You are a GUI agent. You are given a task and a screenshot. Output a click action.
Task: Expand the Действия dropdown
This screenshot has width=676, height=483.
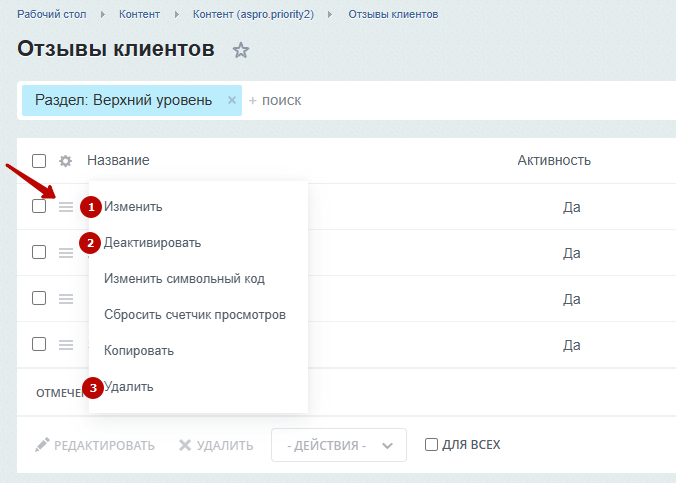pyautogui.click(x=339, y=445)
